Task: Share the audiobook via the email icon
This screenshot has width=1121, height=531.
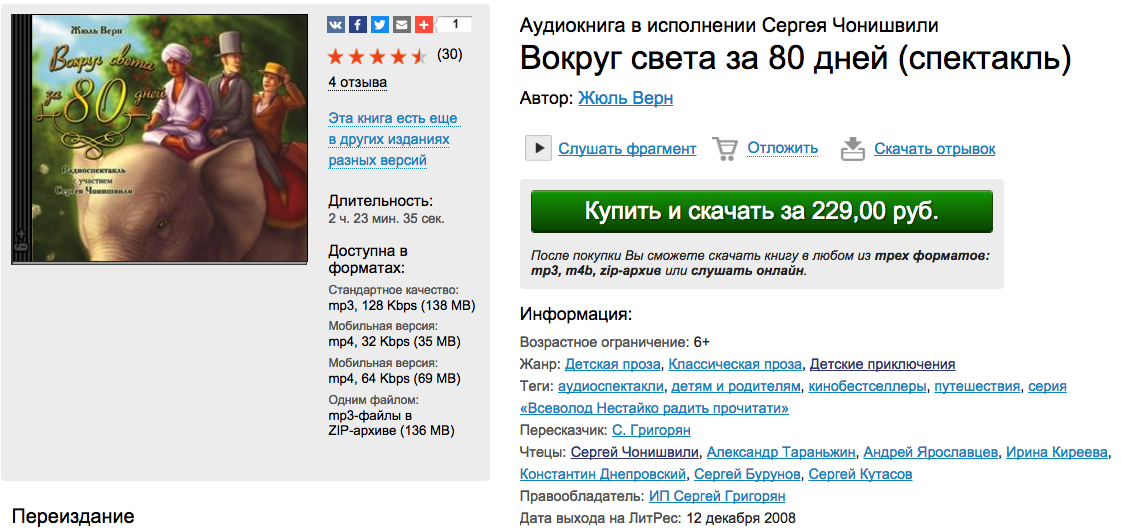Action: (402, 25)
